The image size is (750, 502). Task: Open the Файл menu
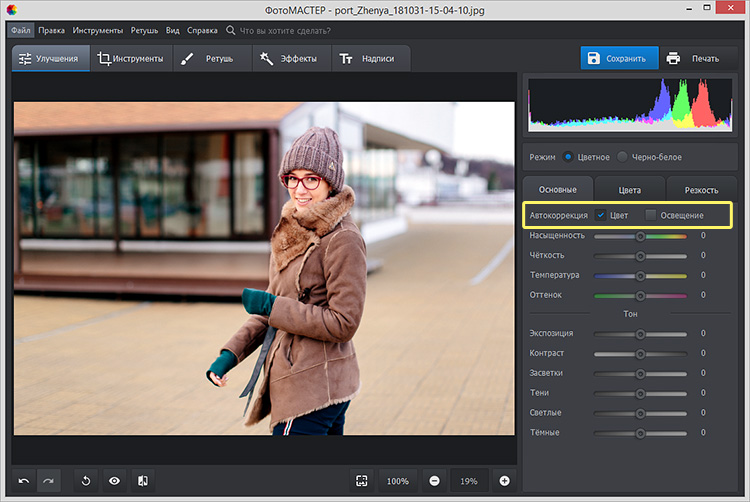tap(20, 31)
